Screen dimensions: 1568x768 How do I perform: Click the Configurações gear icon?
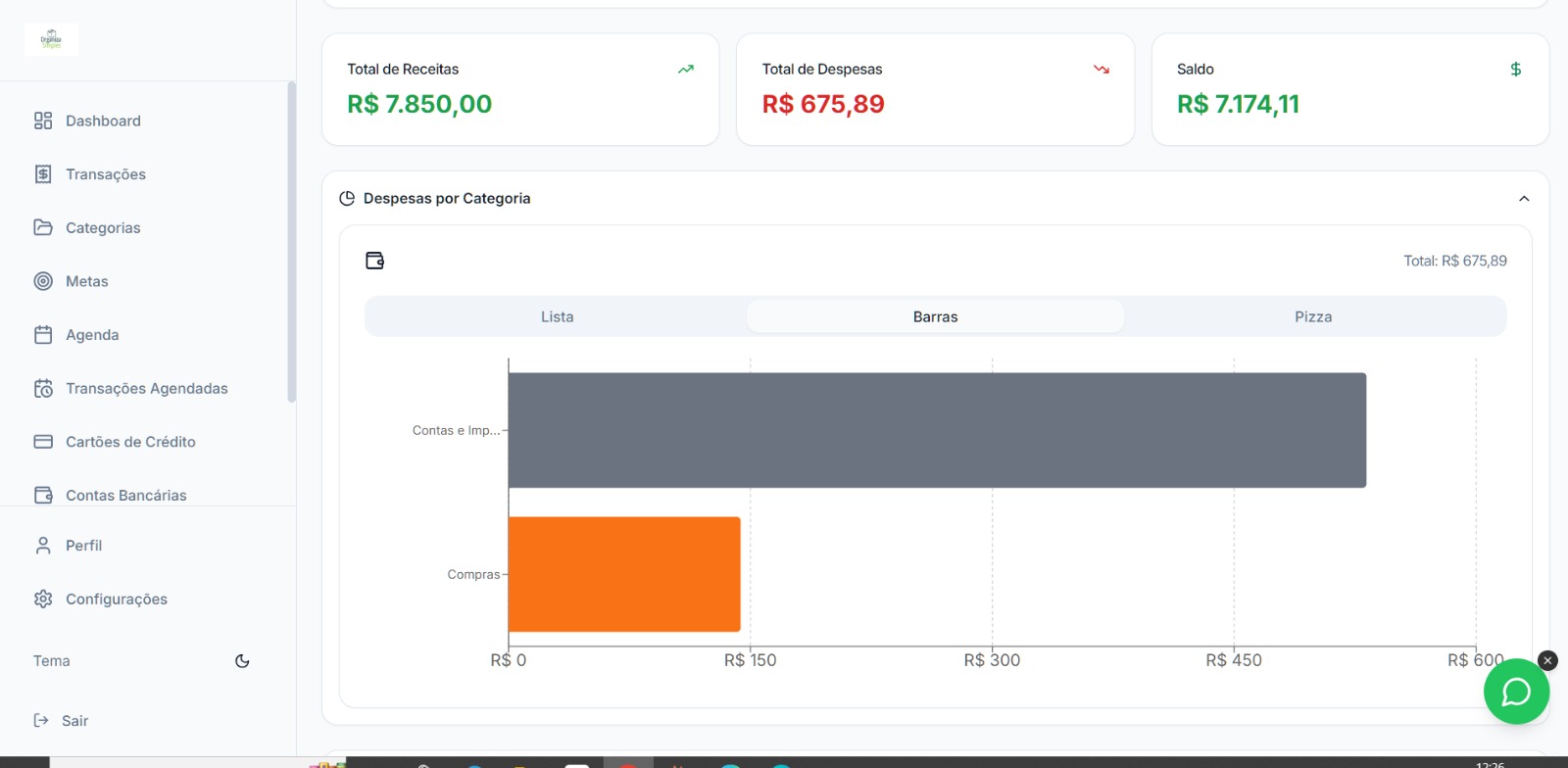coord(43,599)
